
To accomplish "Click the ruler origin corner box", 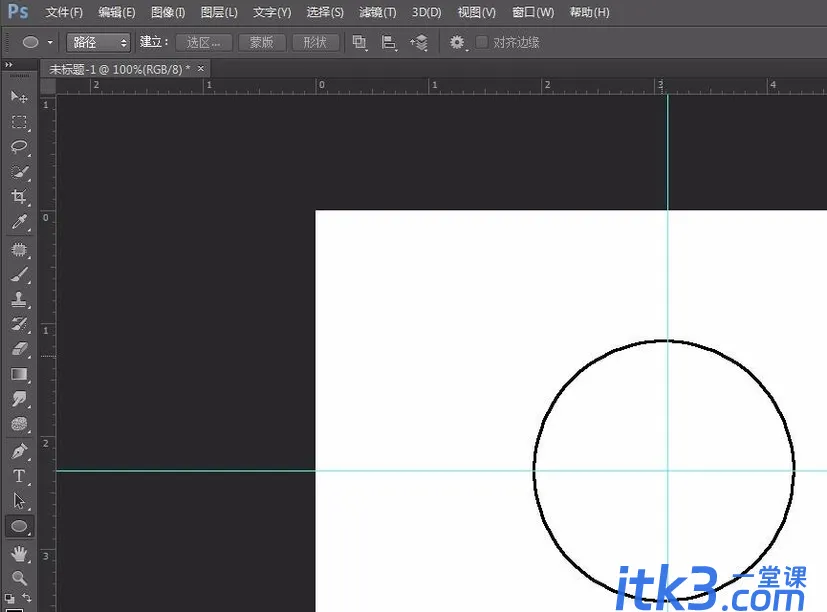I will pyautogui.click(x=48, y=86).
